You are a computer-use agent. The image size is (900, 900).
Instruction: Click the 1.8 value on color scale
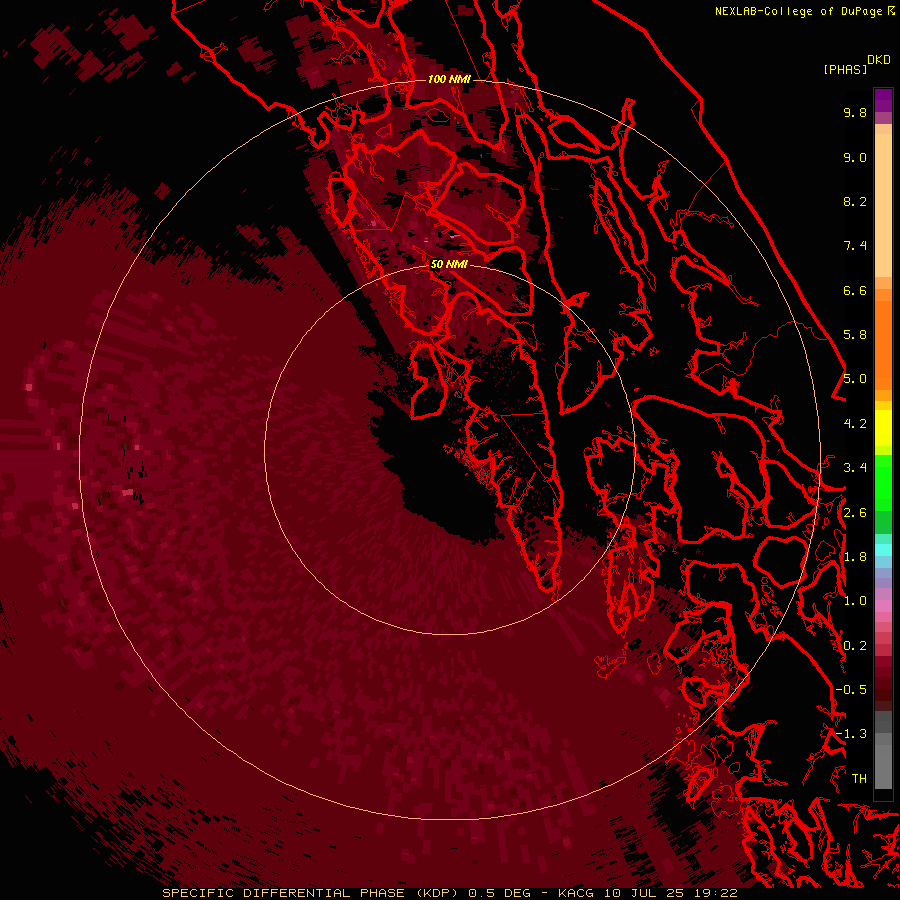click(855, 557)
